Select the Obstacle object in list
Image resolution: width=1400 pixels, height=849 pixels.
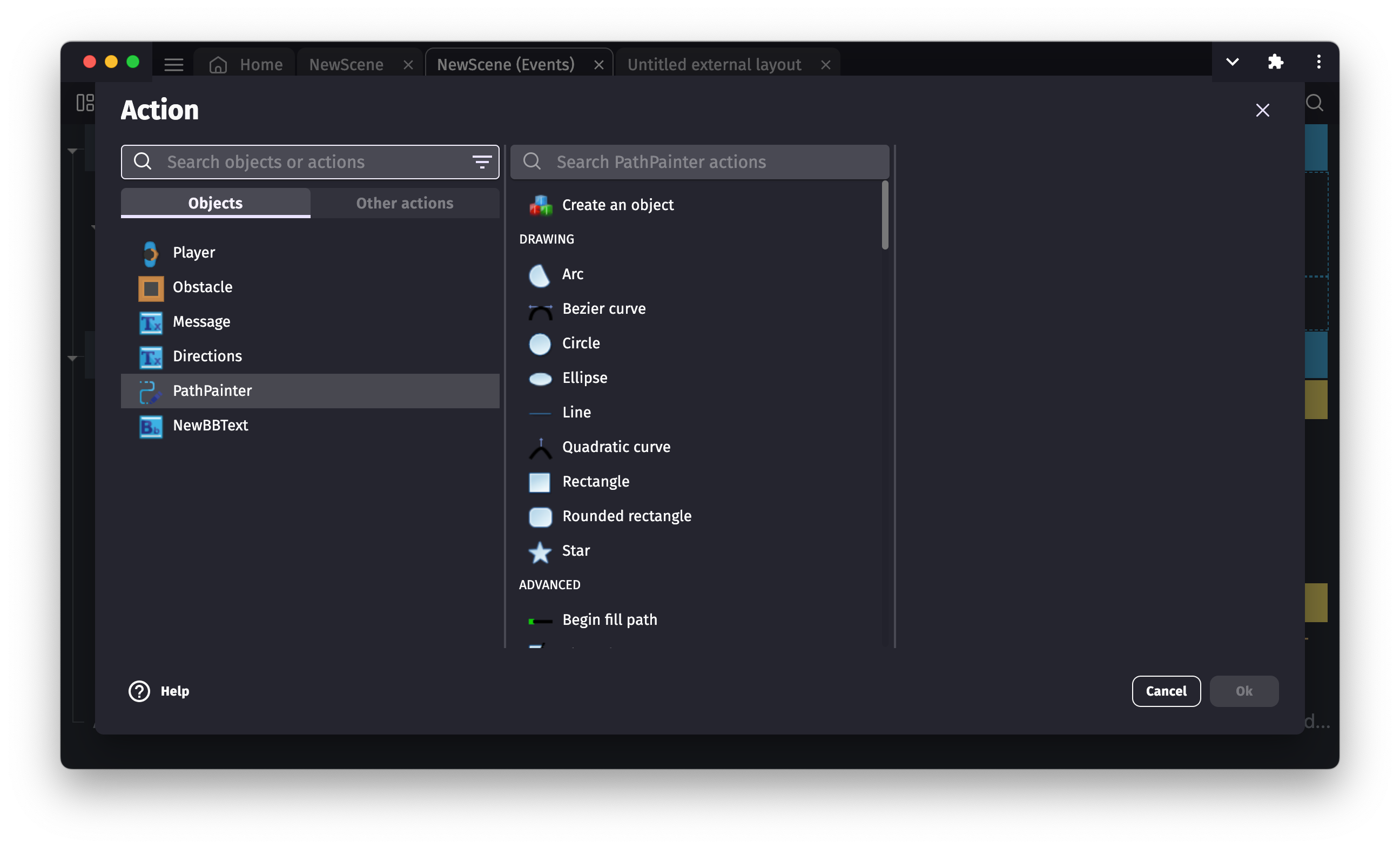tap(202, 287)
